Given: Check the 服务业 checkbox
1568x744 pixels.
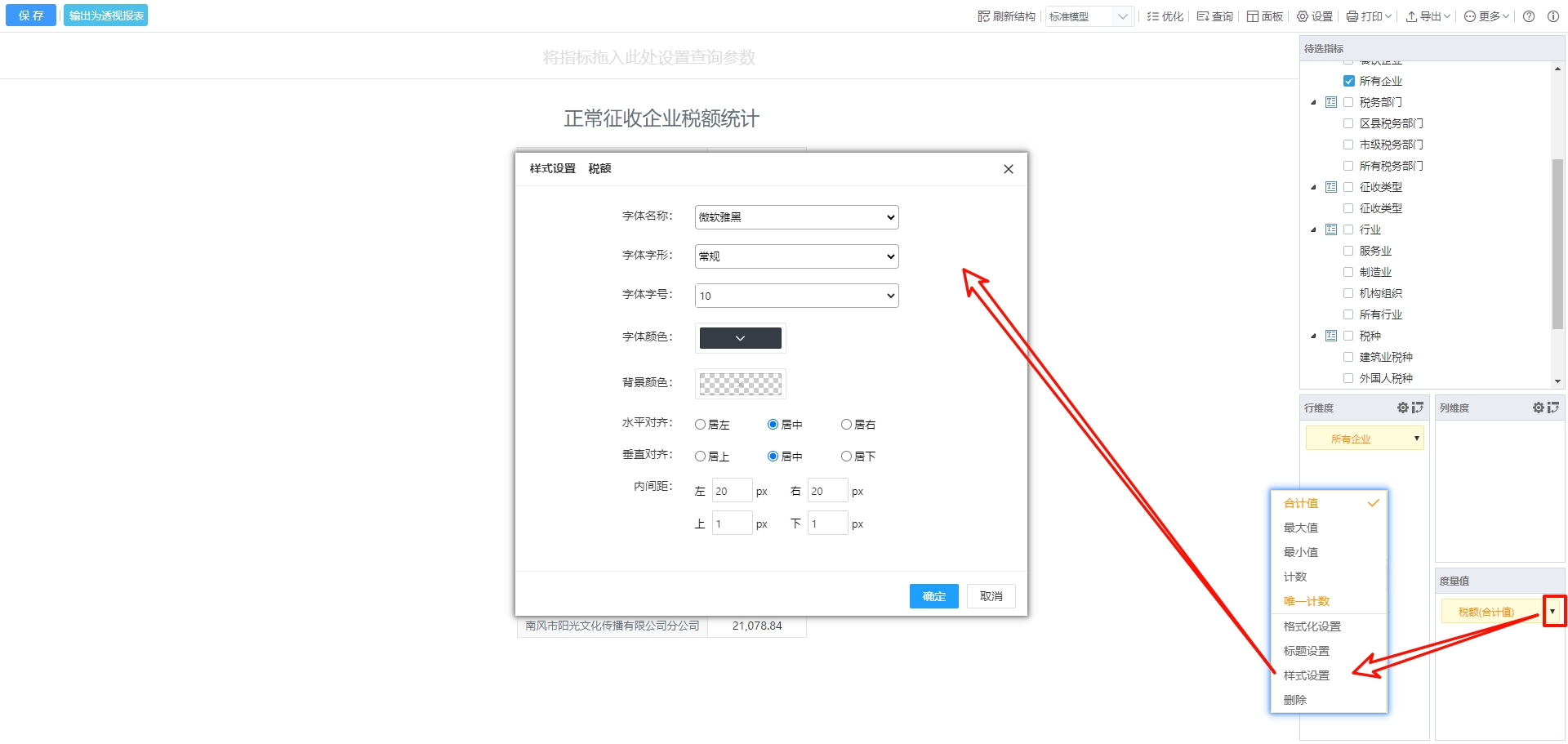Looking at the screenshot, I should [1348, 251].
